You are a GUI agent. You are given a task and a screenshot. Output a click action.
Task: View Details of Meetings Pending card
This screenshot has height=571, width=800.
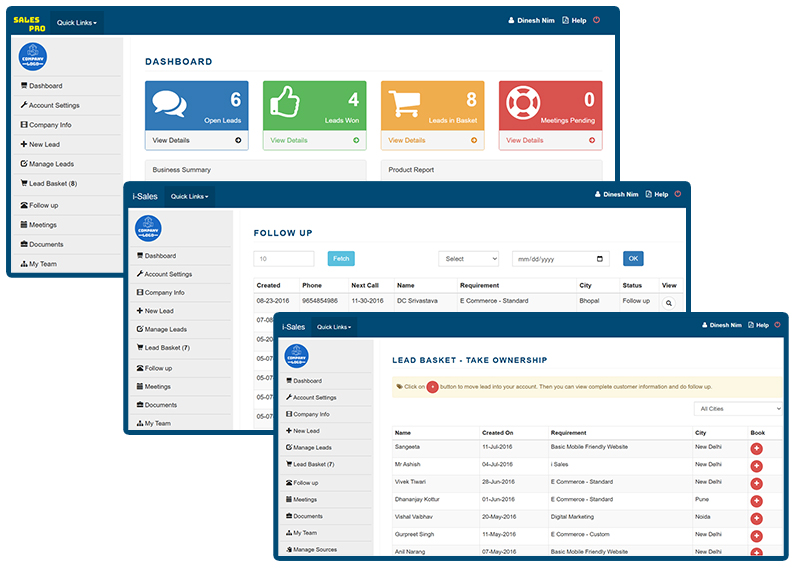click(524, 140)
